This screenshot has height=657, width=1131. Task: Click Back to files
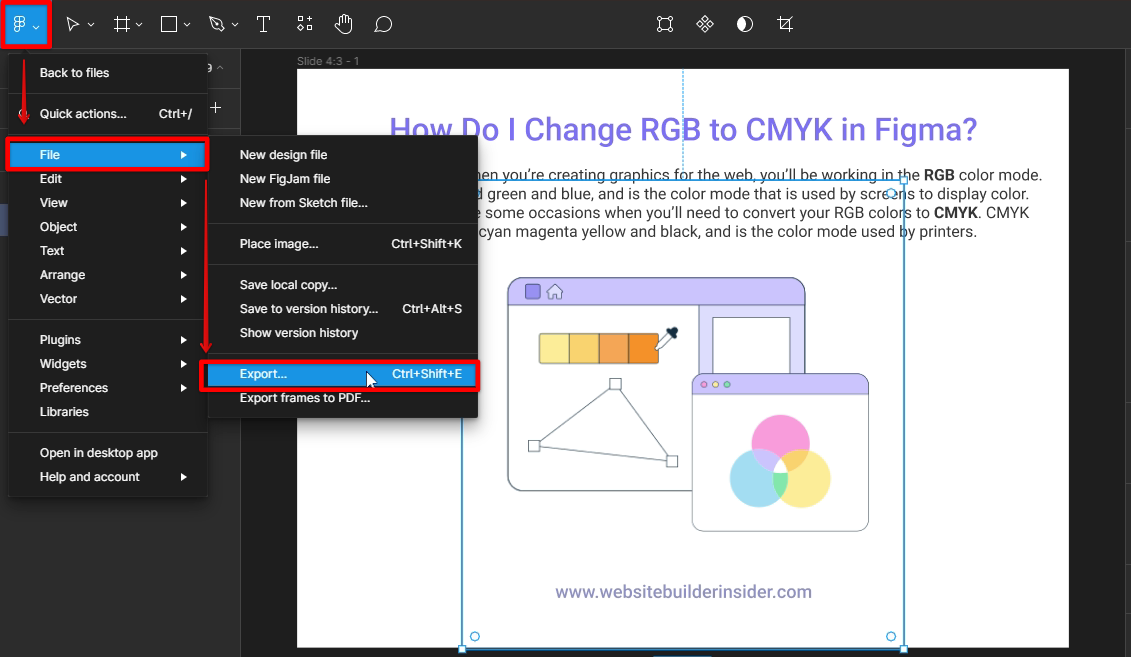[x=107, y=73]
